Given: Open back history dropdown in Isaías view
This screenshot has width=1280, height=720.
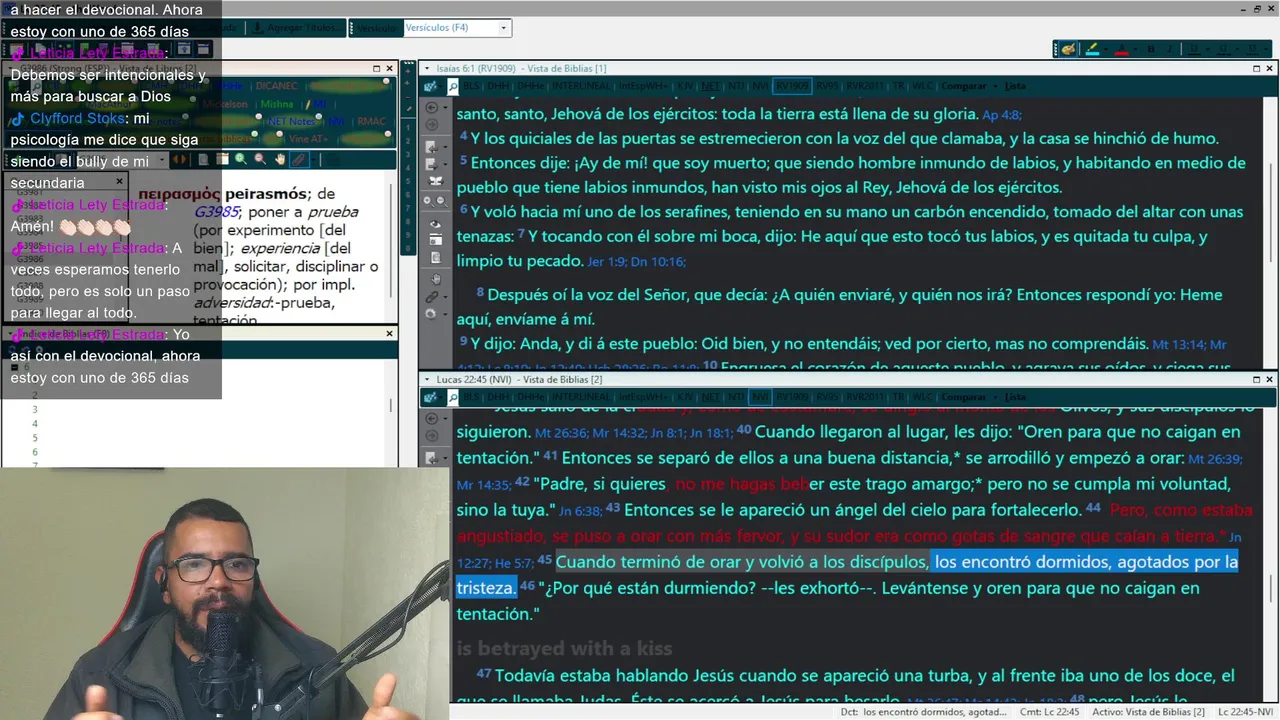Looking at the screenshot, I should click(x=445, y=107).
